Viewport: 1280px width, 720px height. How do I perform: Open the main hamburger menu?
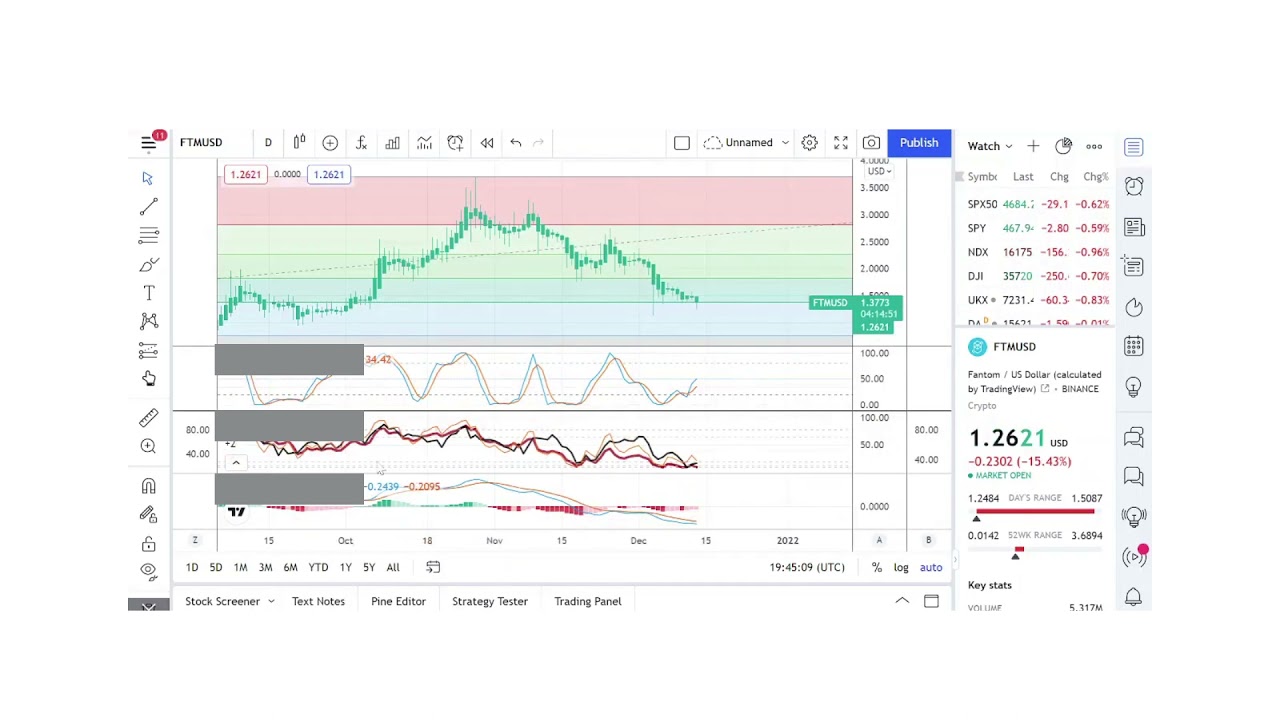(x=148, y=143)
